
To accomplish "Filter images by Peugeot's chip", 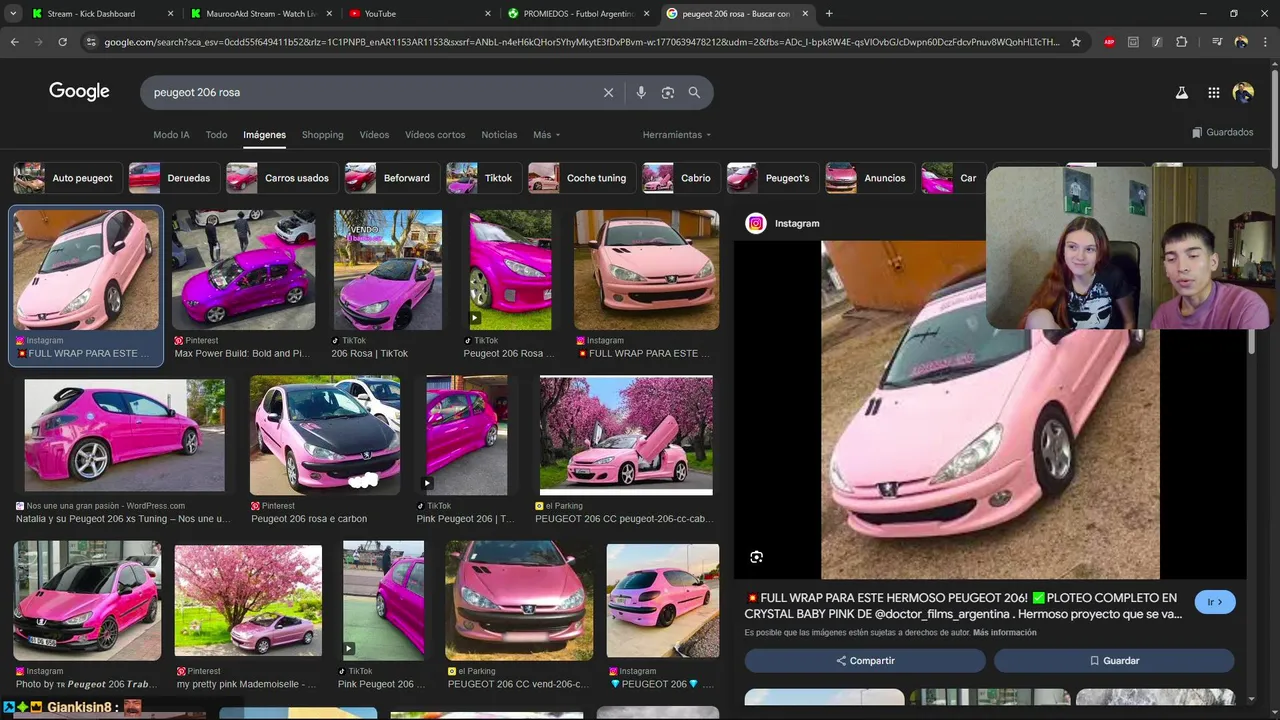I will click(773, 178).
